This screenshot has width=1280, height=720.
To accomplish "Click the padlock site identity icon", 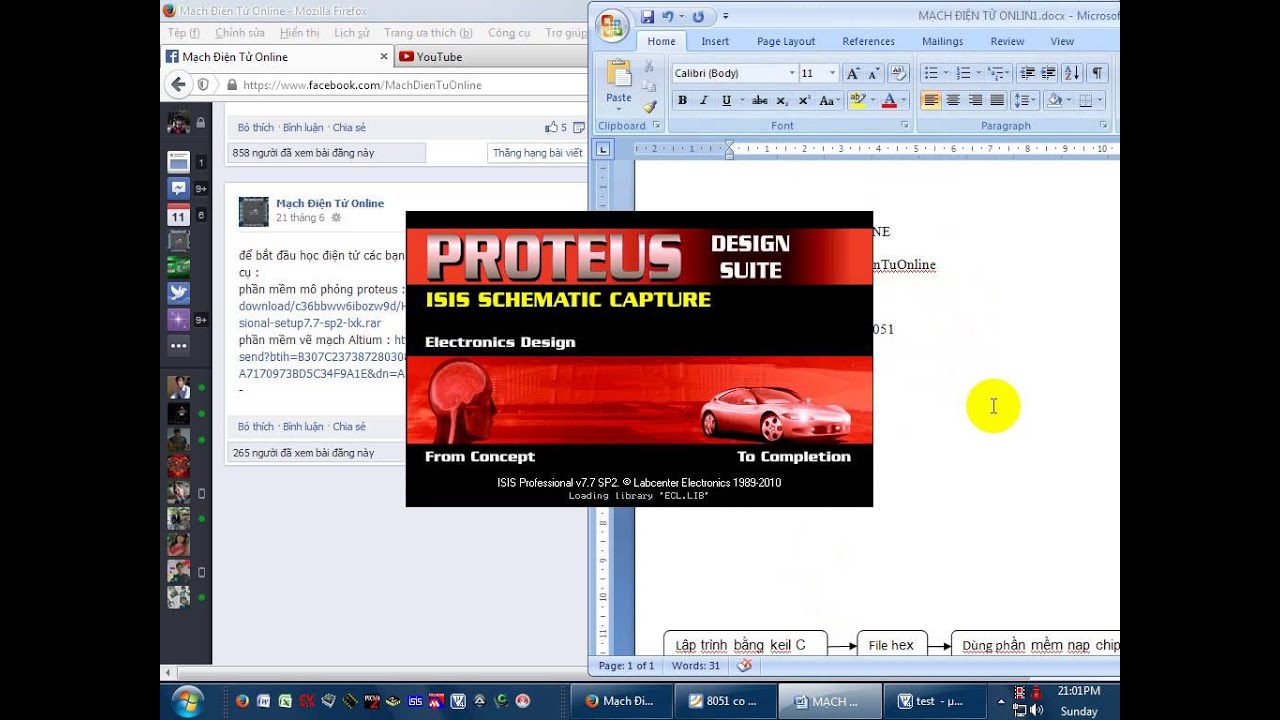I will 232,85.
